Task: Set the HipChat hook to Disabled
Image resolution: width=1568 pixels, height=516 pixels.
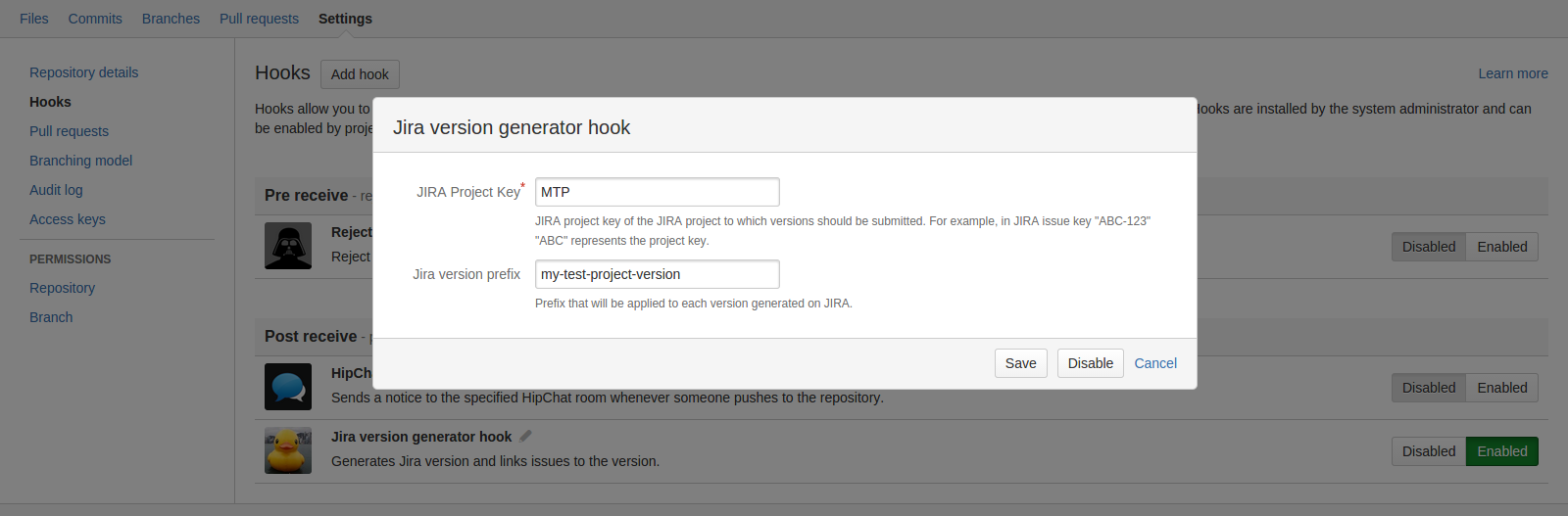Action: tap(1429, 388)
